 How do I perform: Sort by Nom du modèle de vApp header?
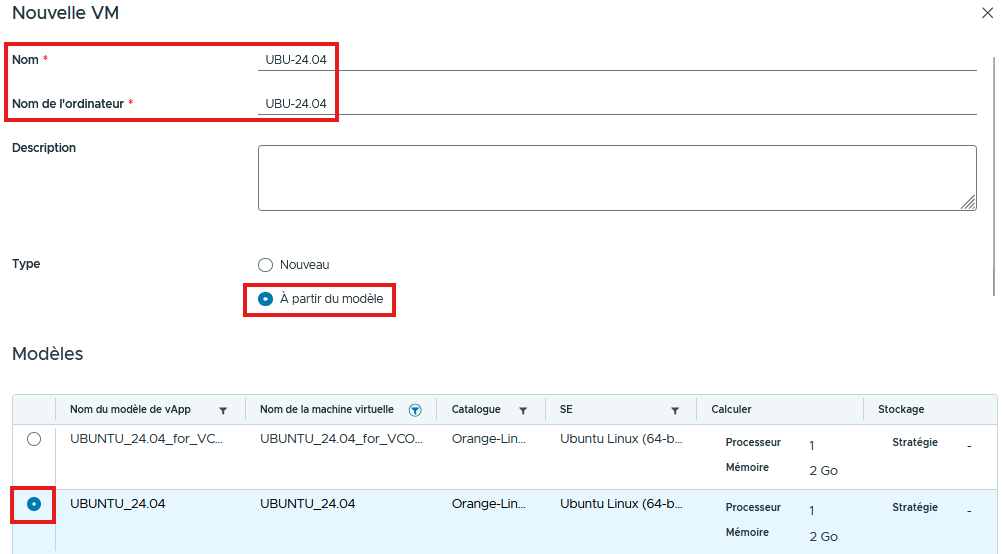[130, 409]
